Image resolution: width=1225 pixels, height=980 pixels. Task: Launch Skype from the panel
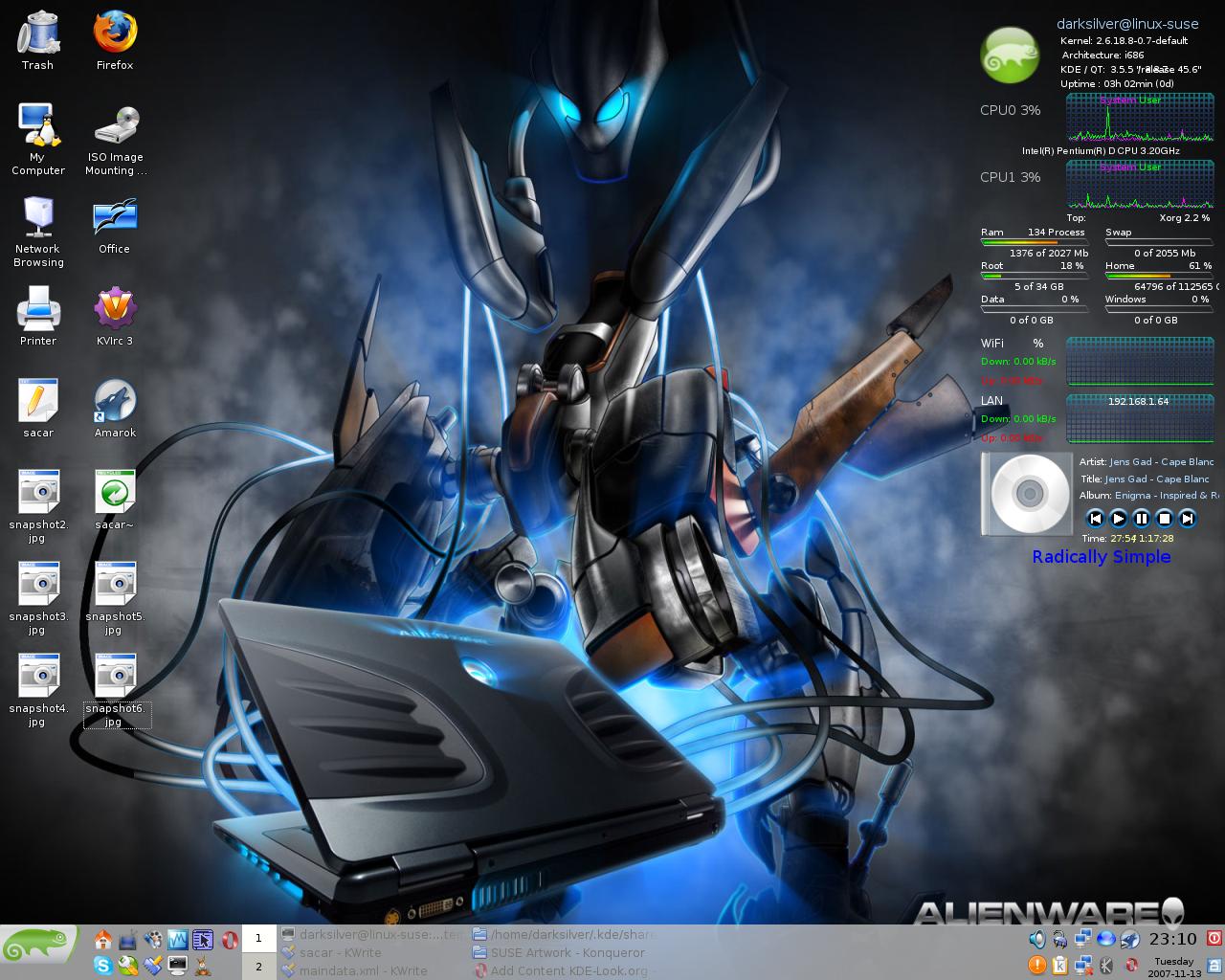pos(103,966)
